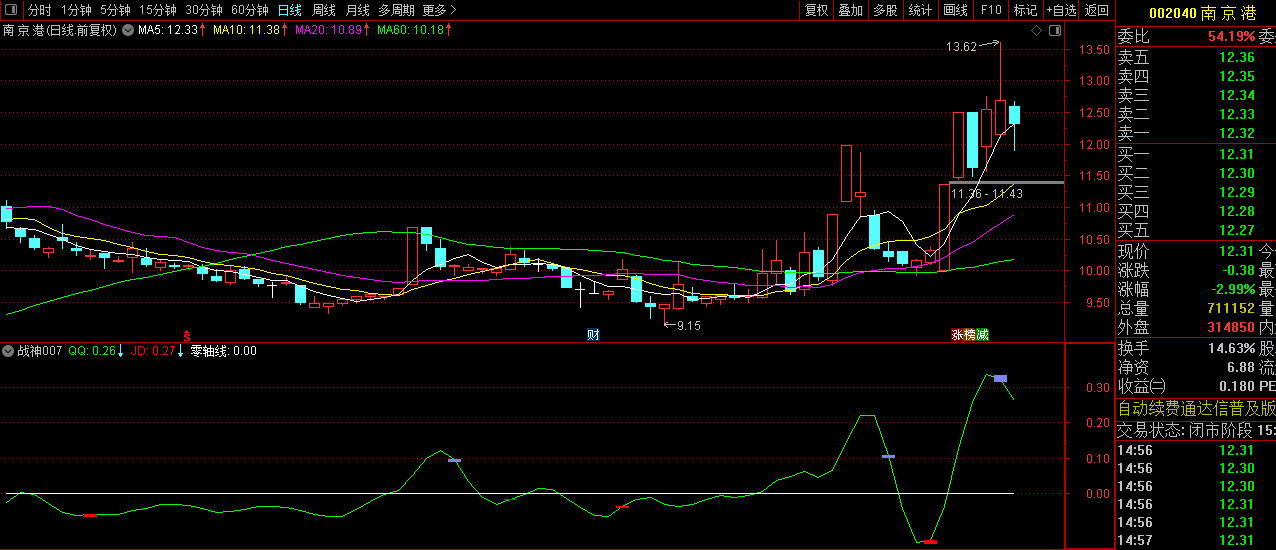Viewport: 1276px width, 550px height.
Task: Open the blue 财 financial marker
Action: pos(592,335)
